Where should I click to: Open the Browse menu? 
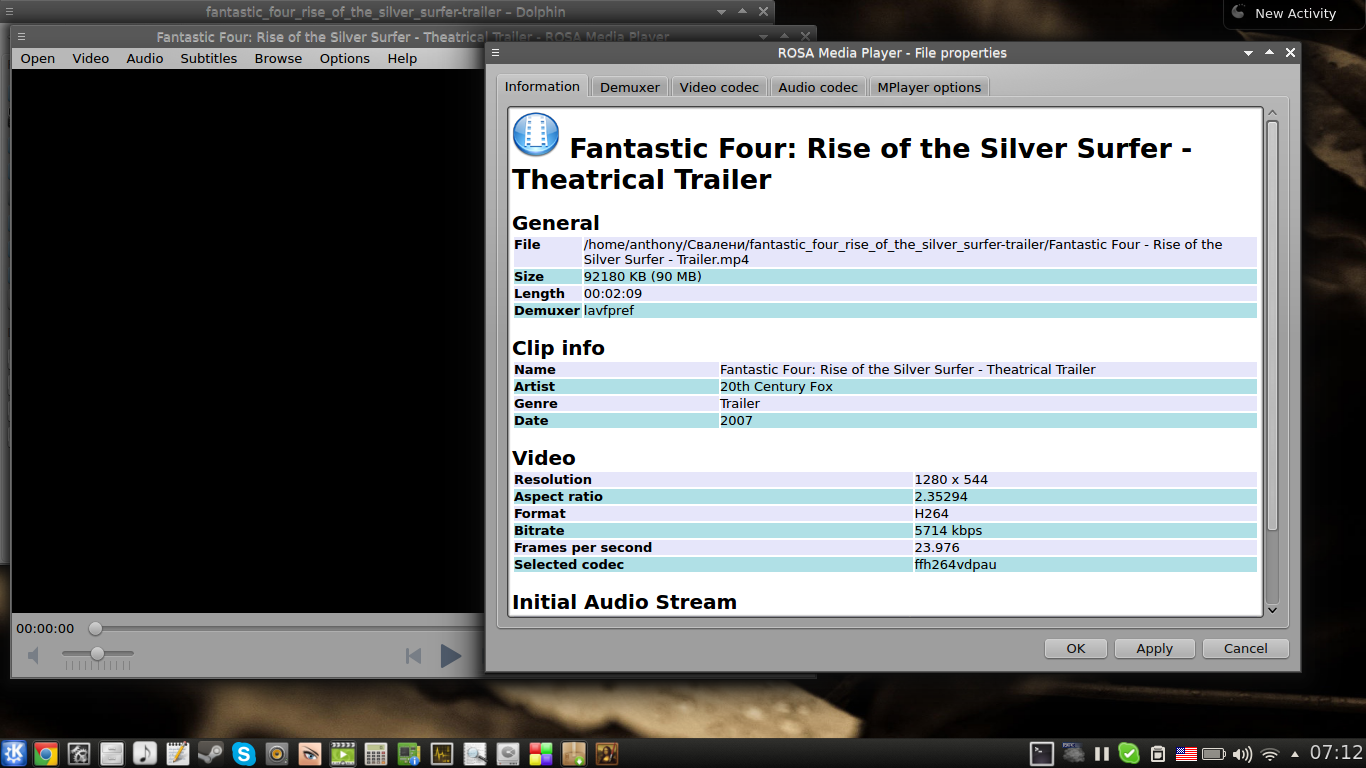point(278,58)
